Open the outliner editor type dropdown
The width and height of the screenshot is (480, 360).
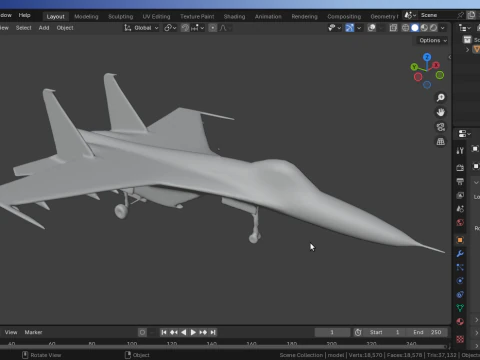click(465, 28)
